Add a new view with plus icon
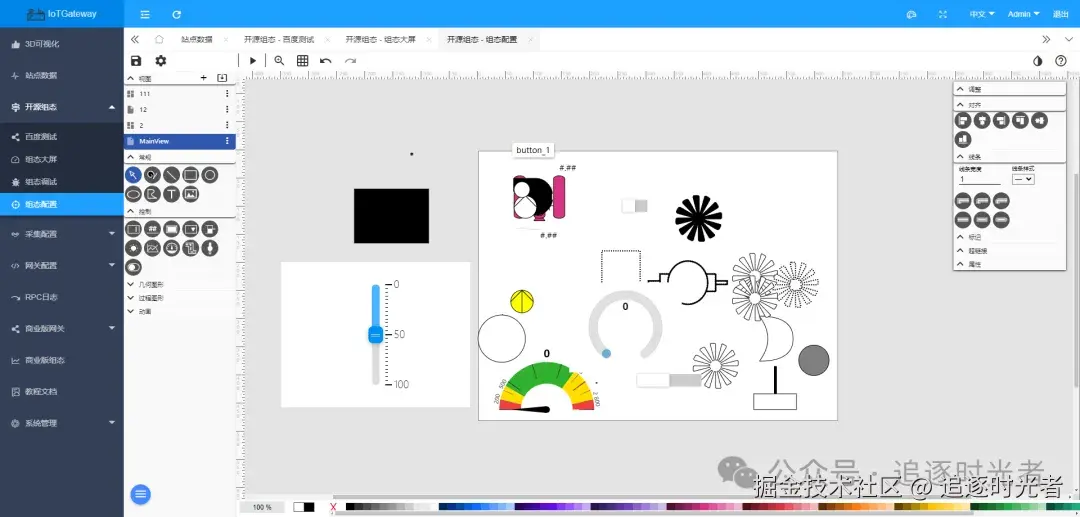 tap(203, 78)
